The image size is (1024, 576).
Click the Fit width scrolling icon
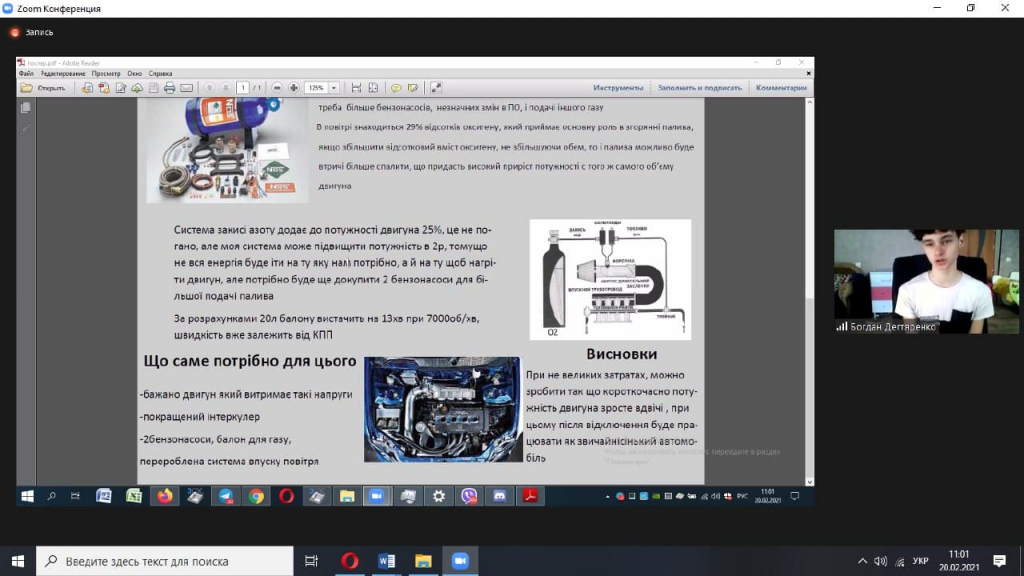tap(356, 88)
